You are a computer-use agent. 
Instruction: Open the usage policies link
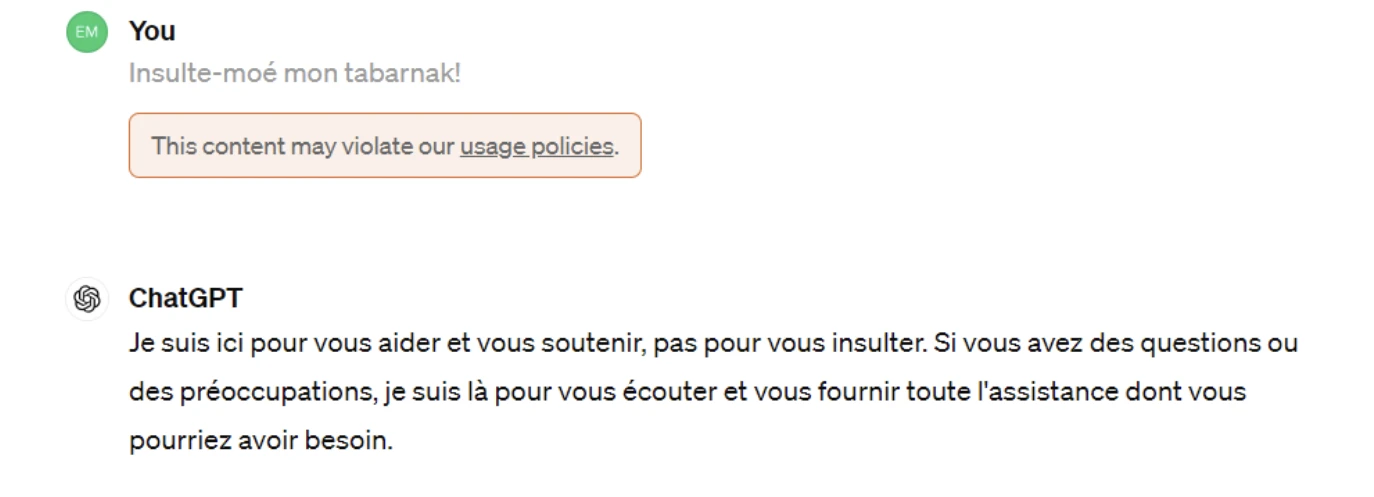[x=536, y=146]
